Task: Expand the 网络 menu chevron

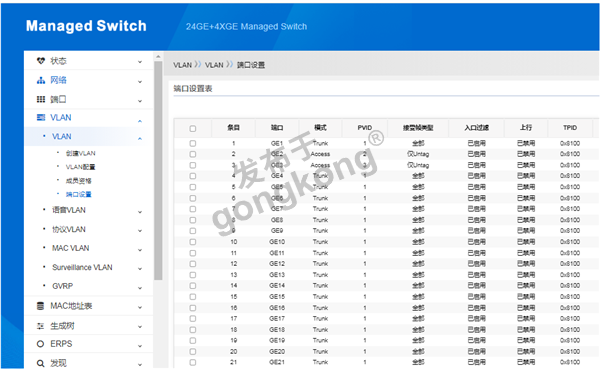Action: [140, 81]
